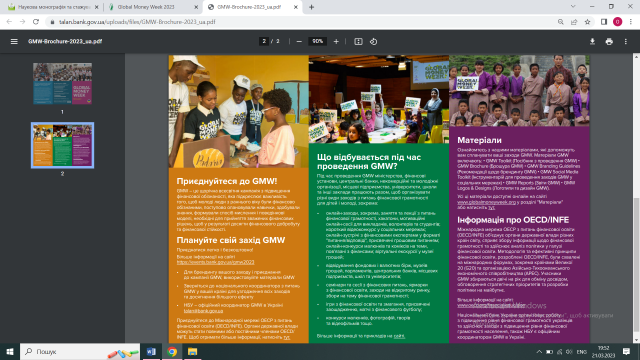The height and width of the screenshot is (360, 640).
Task: Open Chrome three-dot menu
Action: click(x=631, y=22)
